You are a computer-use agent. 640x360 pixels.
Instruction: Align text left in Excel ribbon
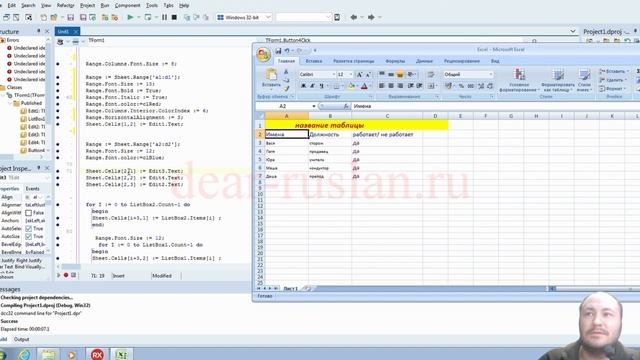click(x=382, y=86)
